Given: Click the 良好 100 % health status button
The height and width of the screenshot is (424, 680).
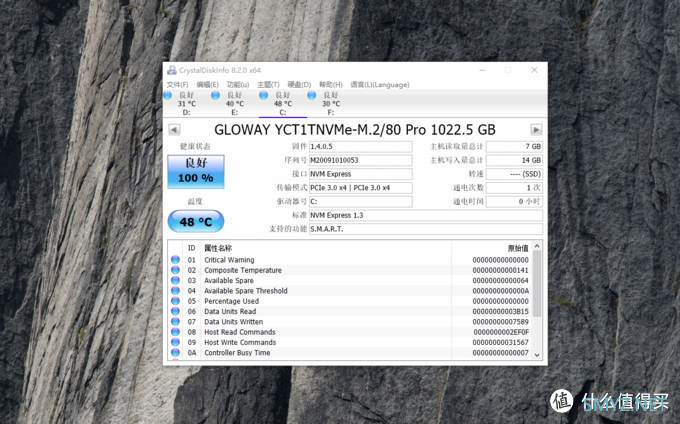Looking at the screenshot, I should coord(196,172).
